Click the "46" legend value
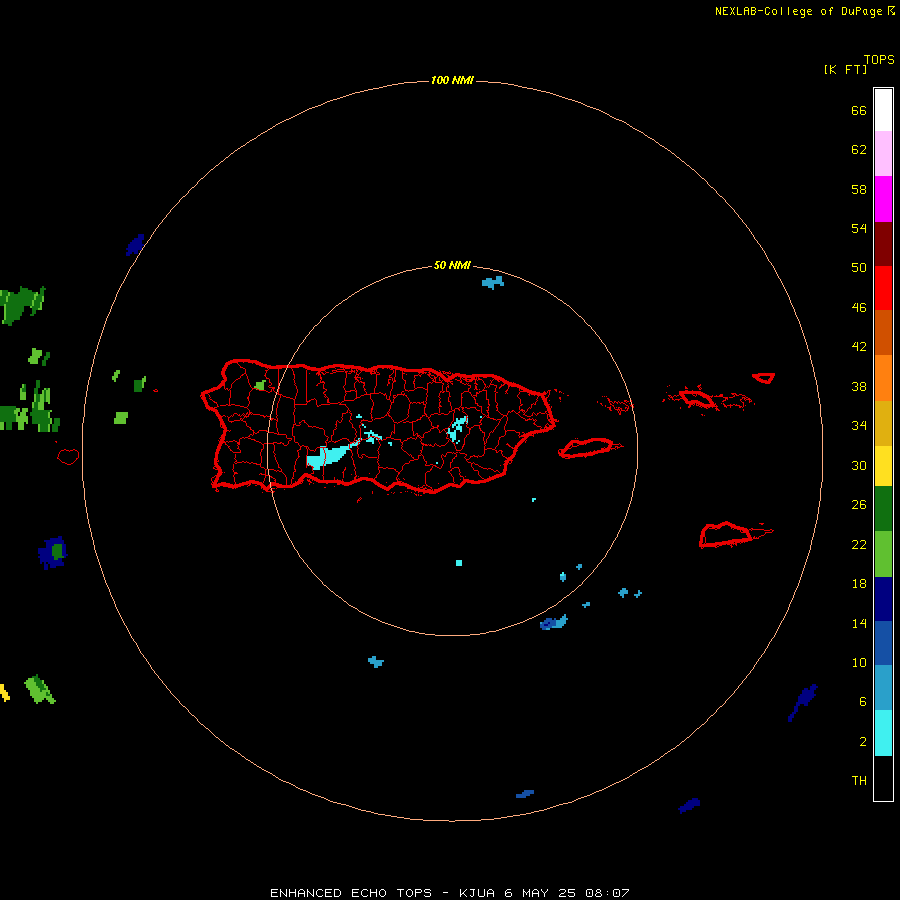The image size is (900, 900). pos(859,307)
